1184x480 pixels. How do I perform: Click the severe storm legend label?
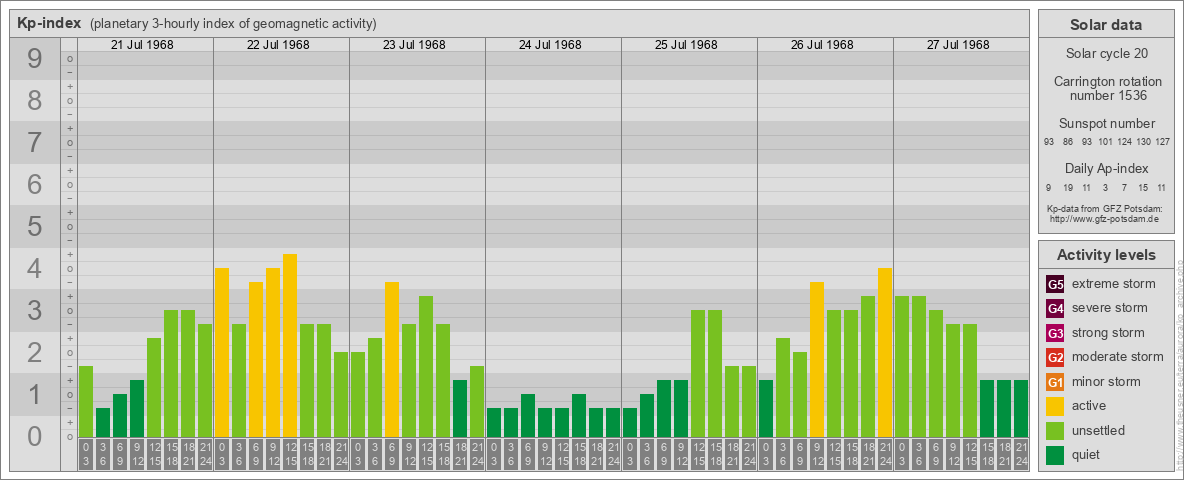[x=1110, y=309]
